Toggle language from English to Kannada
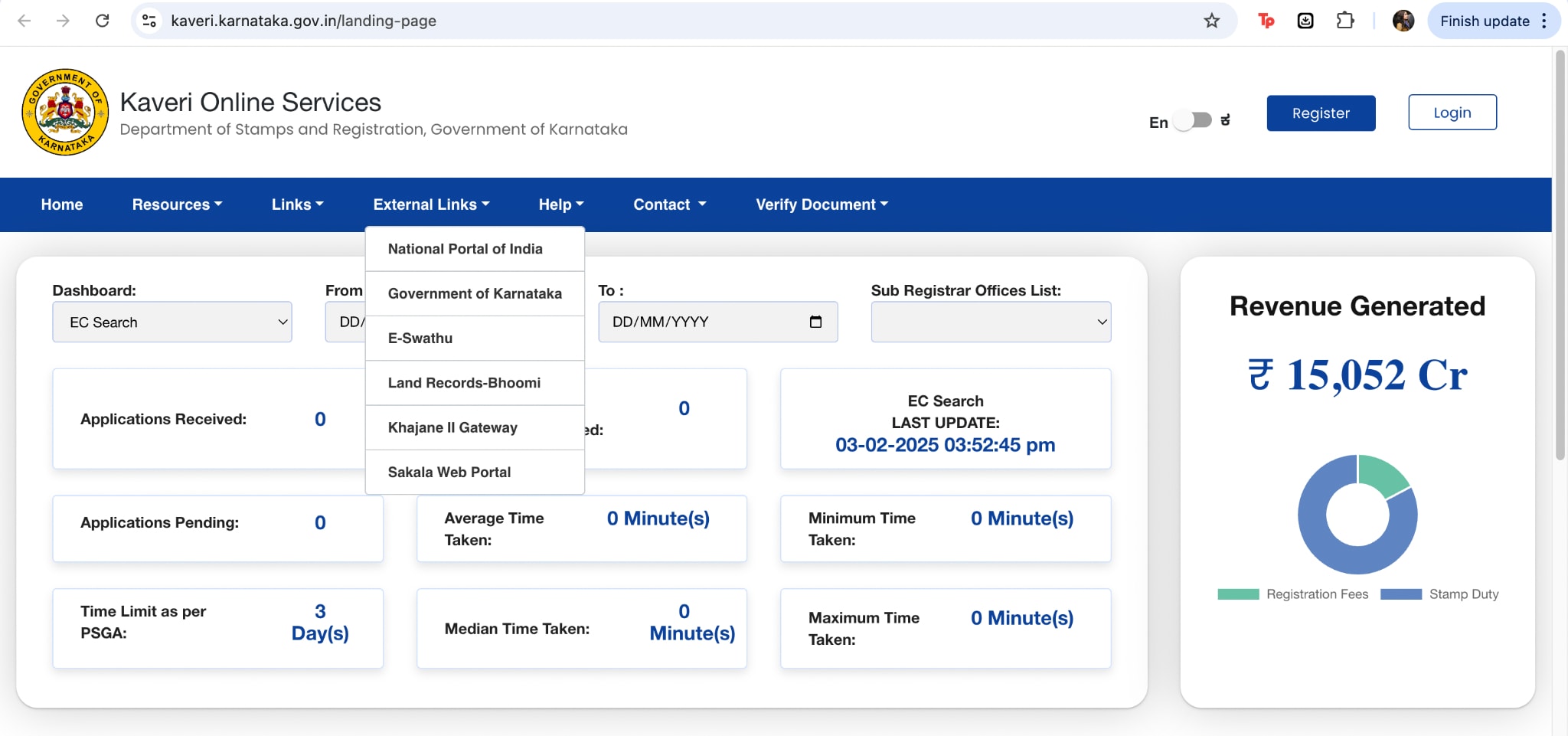This screenshot has height=736, width=1568. pos(1194,120)
